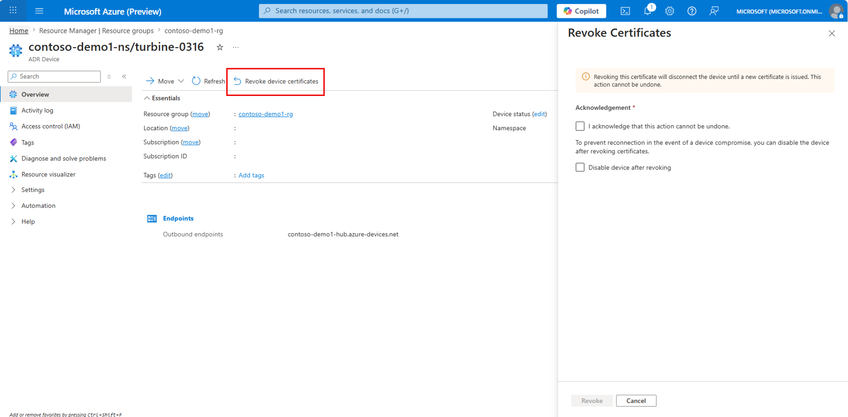The width and height of the screenshot is (848, 417).
Task: Click the Activity log icon in sidebar
Action: (x=14, y=110)
